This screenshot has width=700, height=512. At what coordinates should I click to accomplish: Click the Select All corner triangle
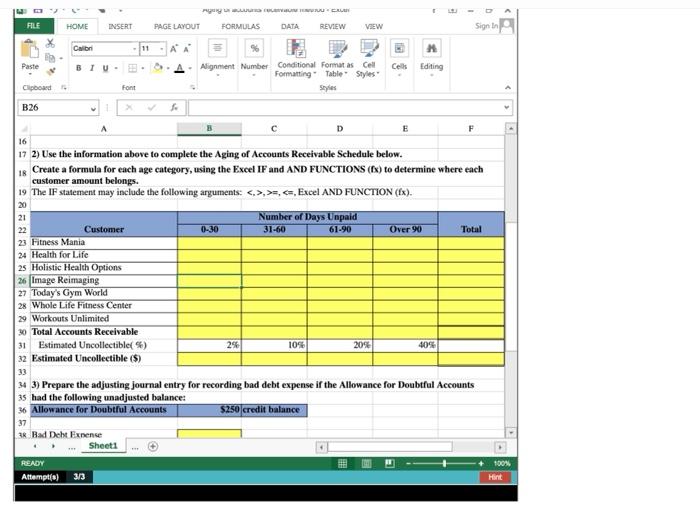(24, 129)
